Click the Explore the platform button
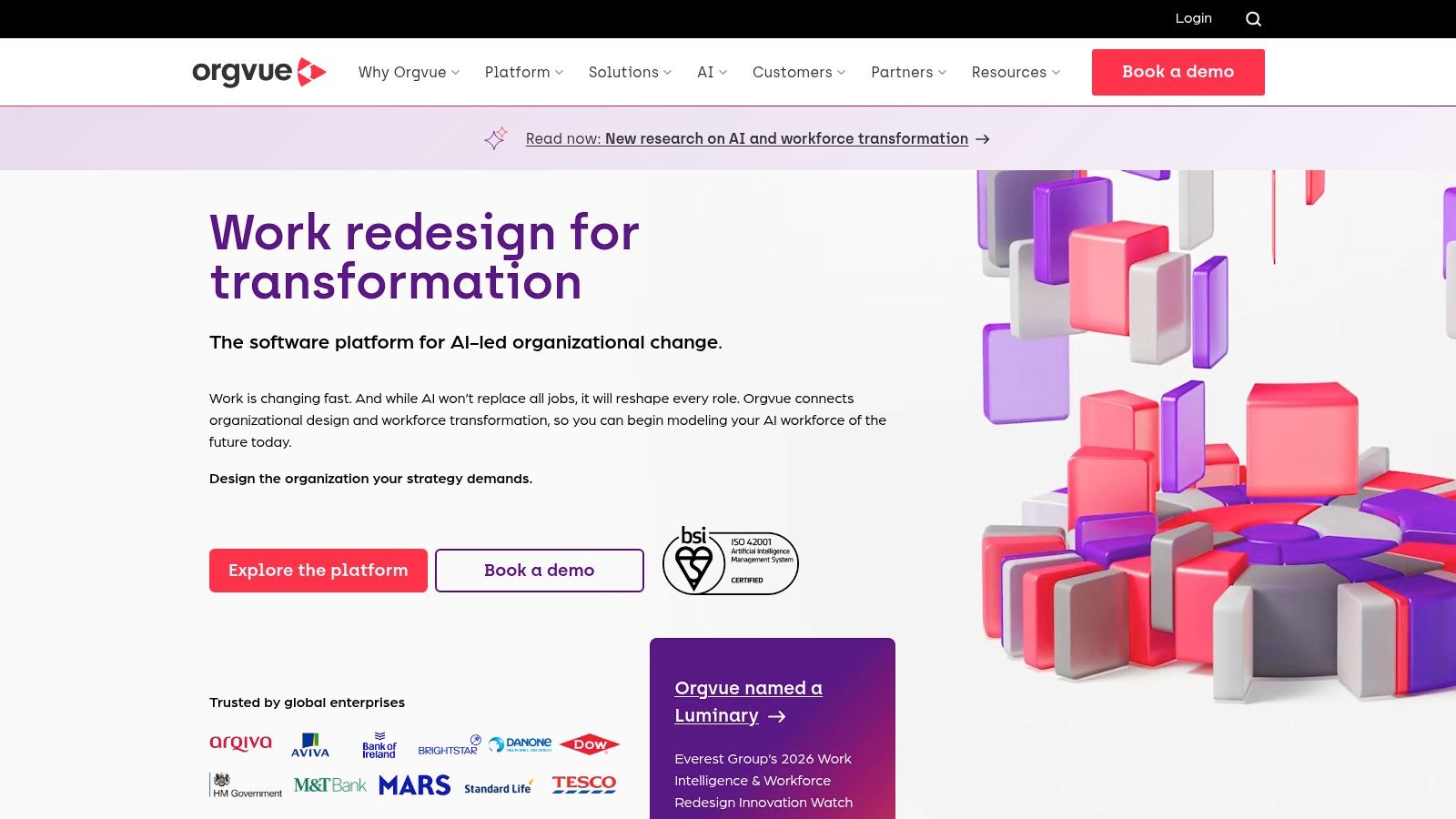The width and height of the screenshot is (1456, 819). (318, 571)
